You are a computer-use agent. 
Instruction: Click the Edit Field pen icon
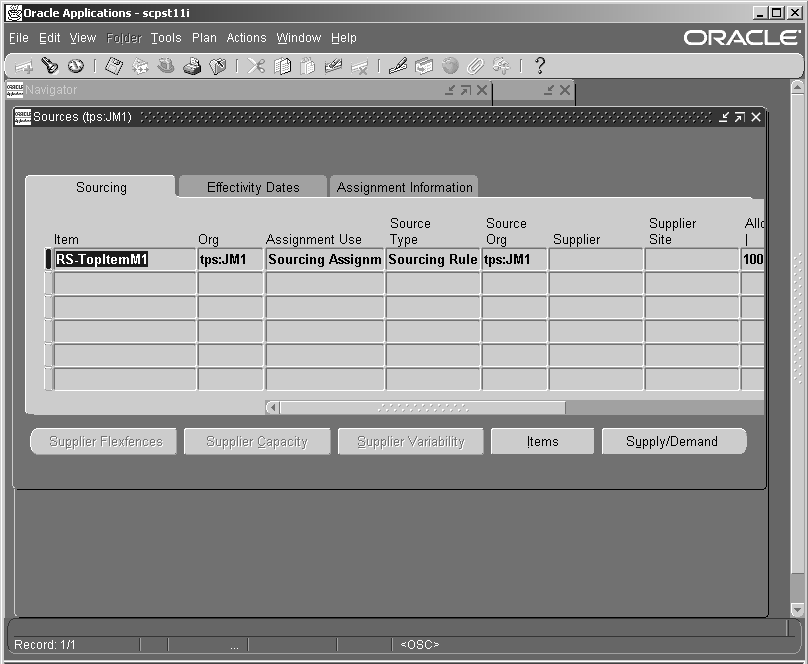pos(398,66)
